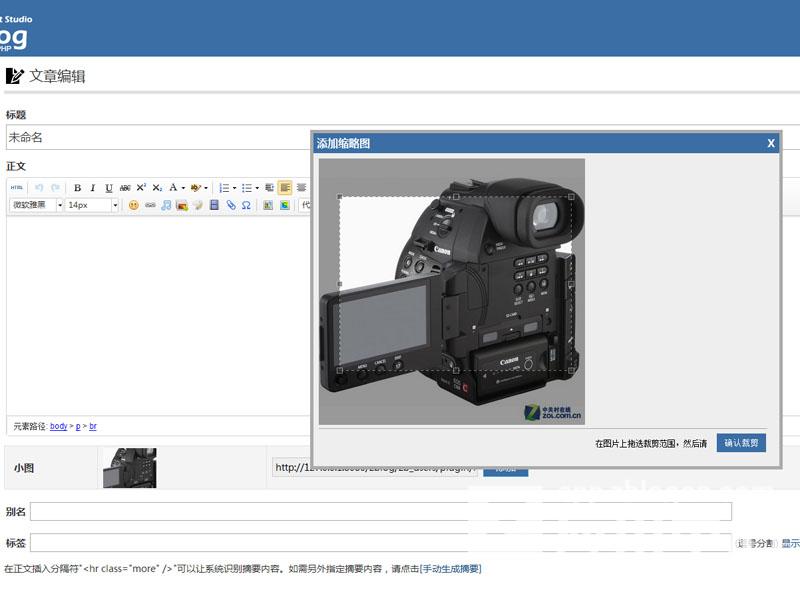800x592 pixels.
Task: Apply italic formatting in editor
Action: coord(93,187)
